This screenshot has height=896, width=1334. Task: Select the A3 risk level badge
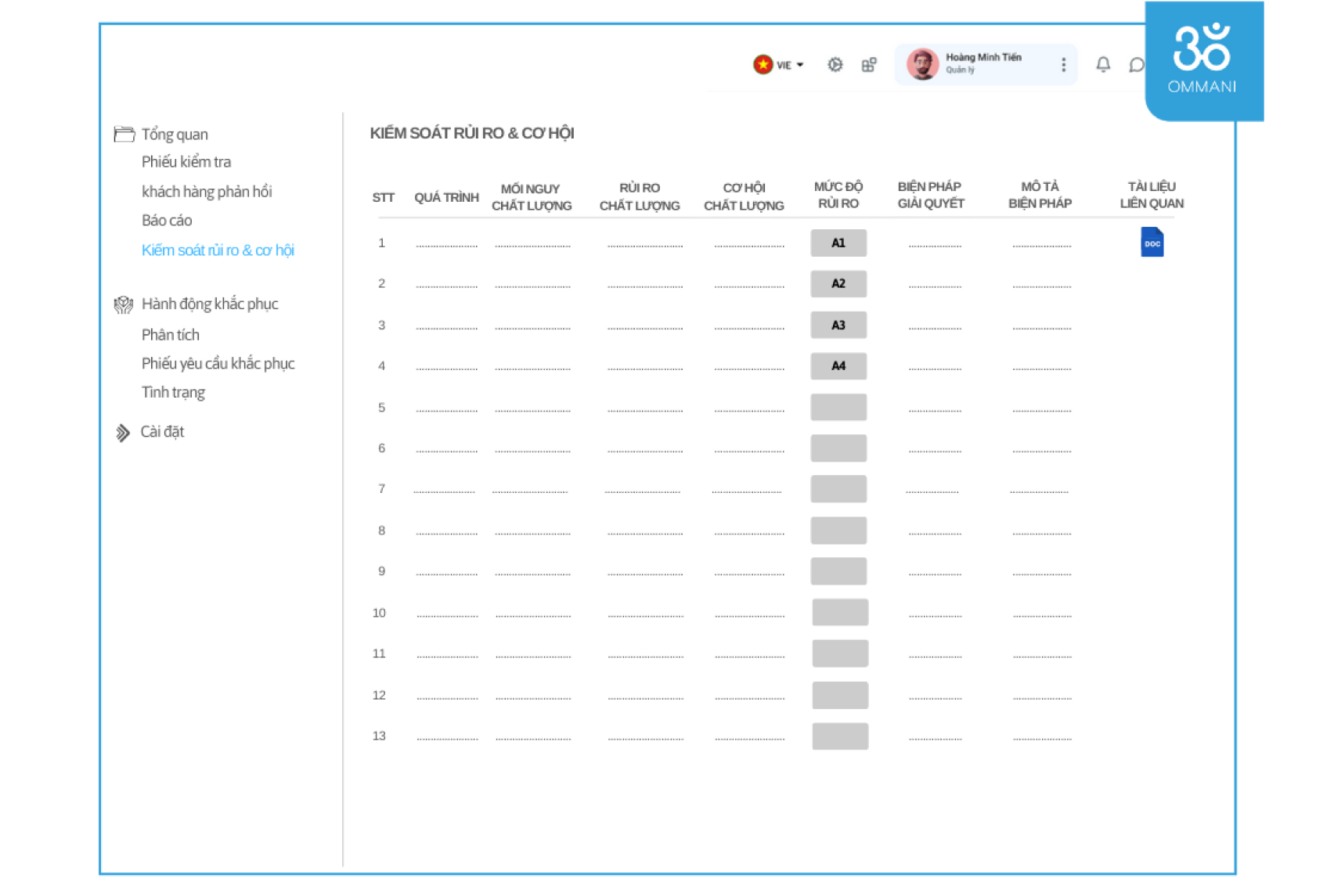pos(838,325)
